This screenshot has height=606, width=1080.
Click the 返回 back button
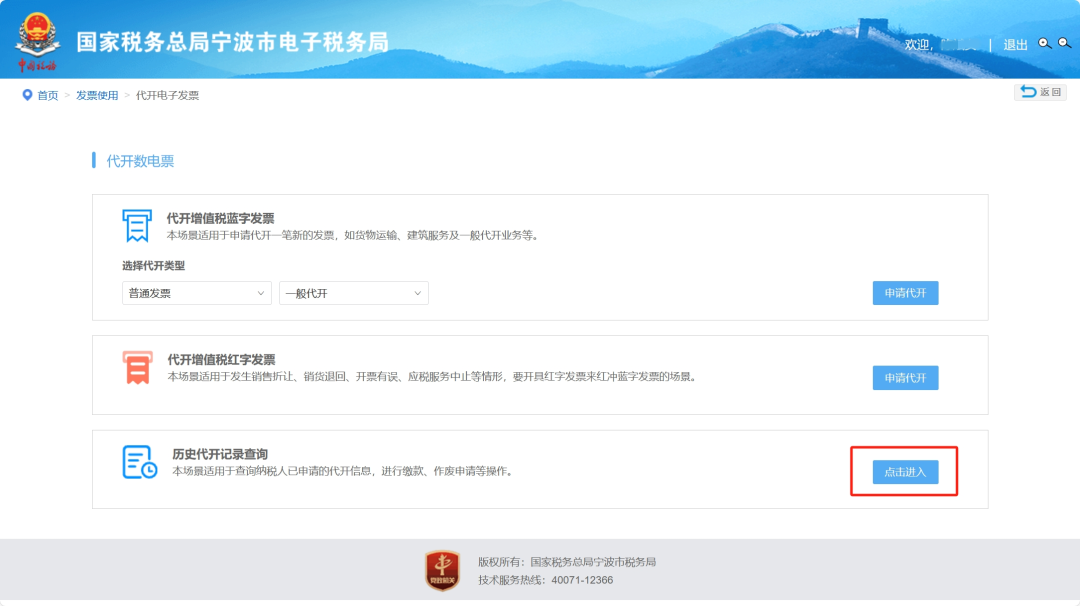(1040, 92)
